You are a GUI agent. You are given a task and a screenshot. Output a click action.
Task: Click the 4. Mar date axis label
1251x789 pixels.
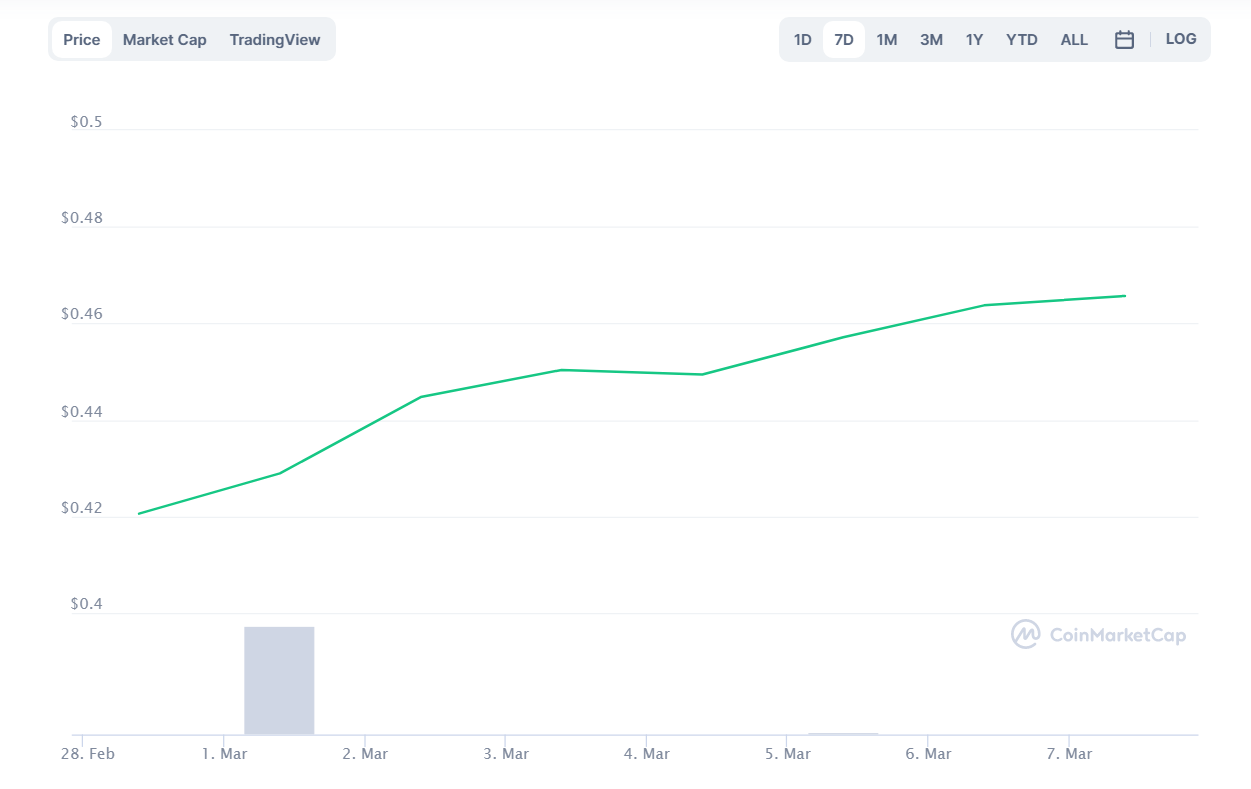click(x=646, y=754)
